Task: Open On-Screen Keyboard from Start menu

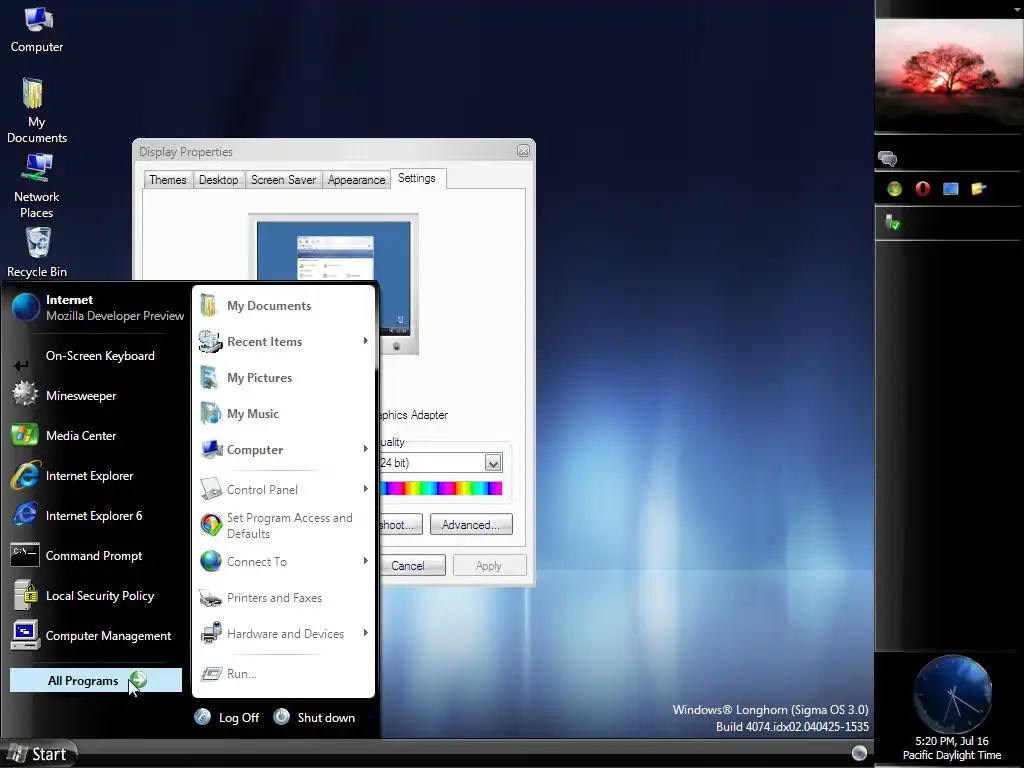Action: click(97, 356)
